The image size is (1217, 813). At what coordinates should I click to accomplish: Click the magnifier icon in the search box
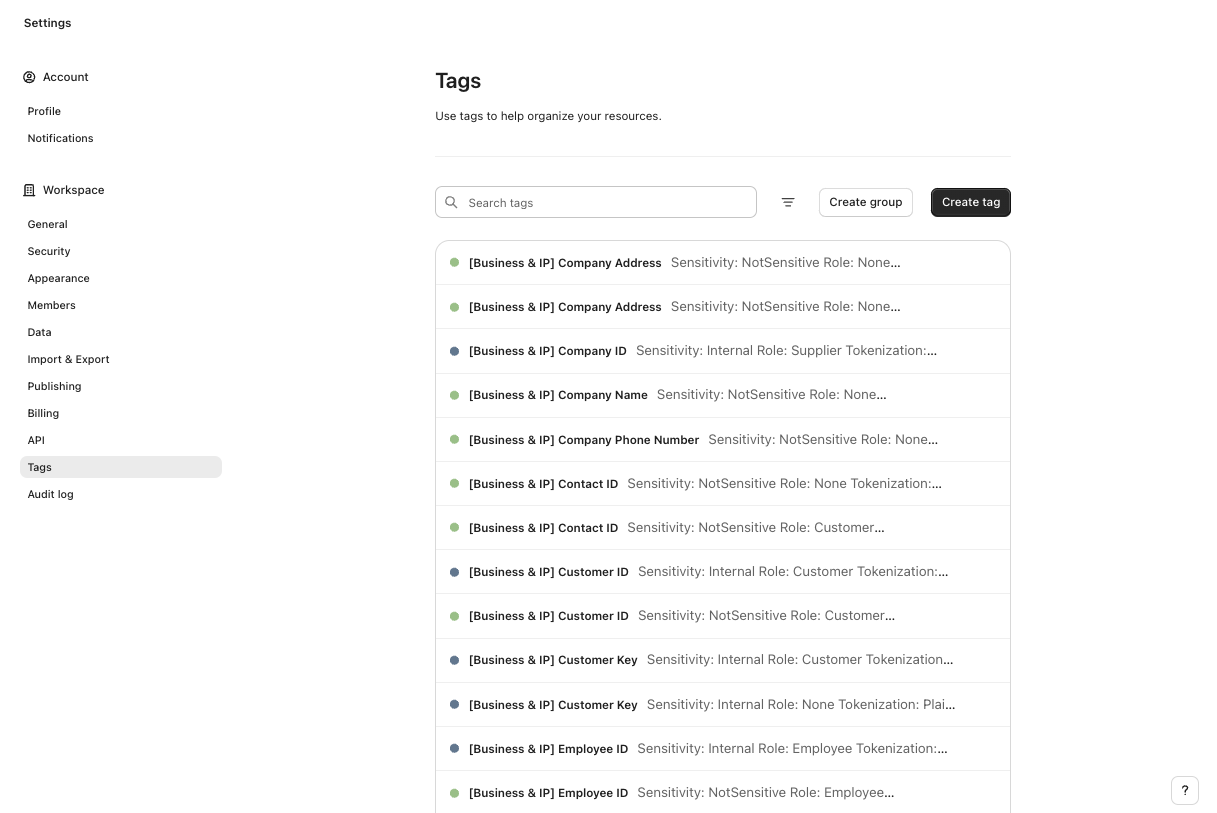[x=452, y=202]
